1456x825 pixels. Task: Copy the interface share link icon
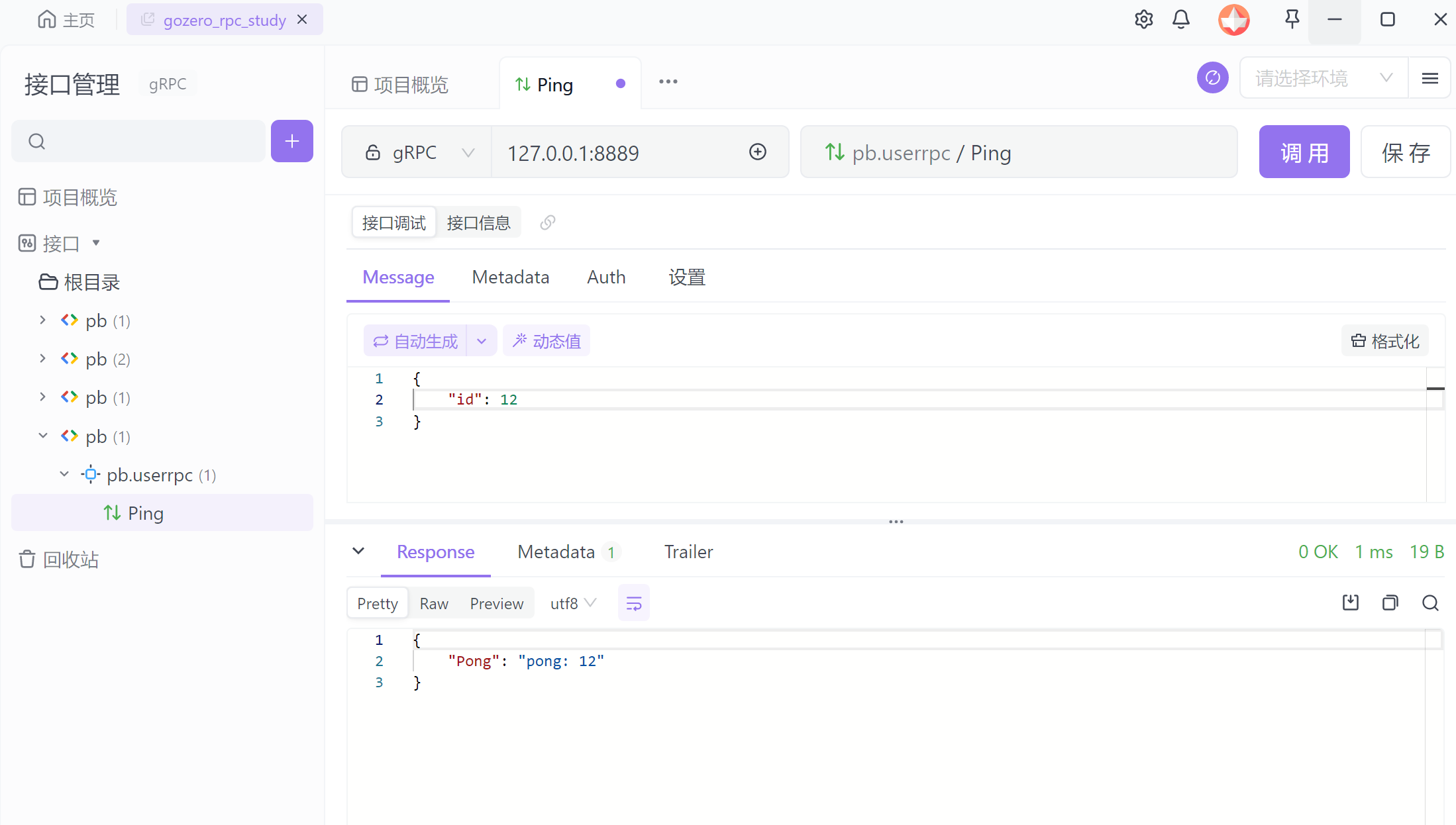[x=547, y=222]
